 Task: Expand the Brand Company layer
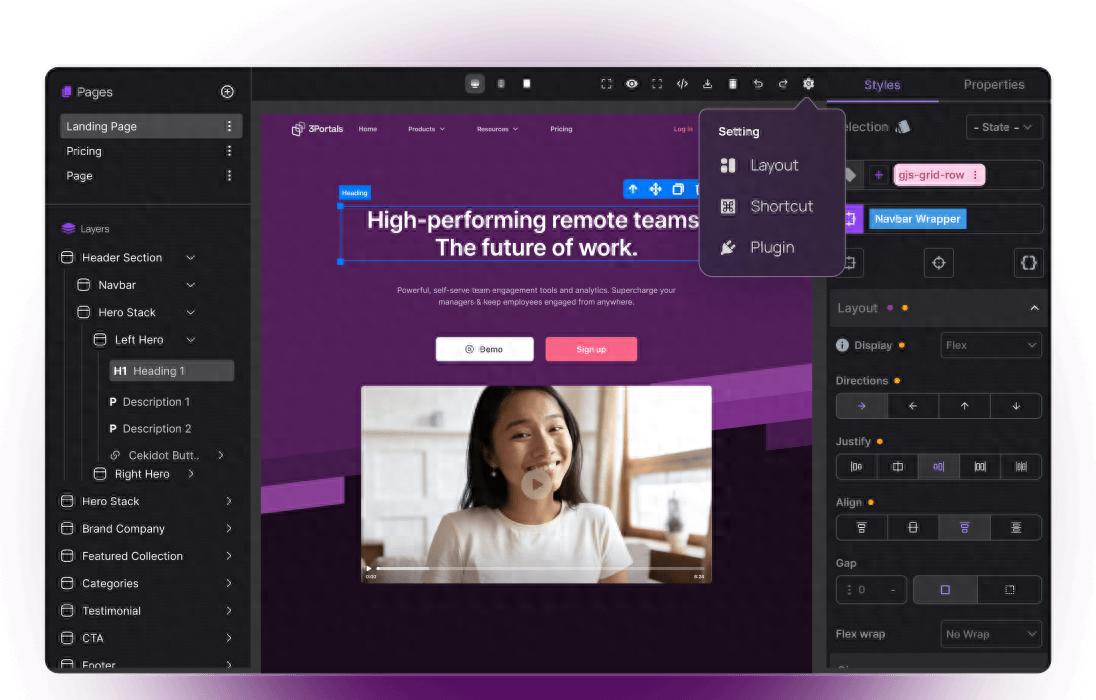[229, 529]
